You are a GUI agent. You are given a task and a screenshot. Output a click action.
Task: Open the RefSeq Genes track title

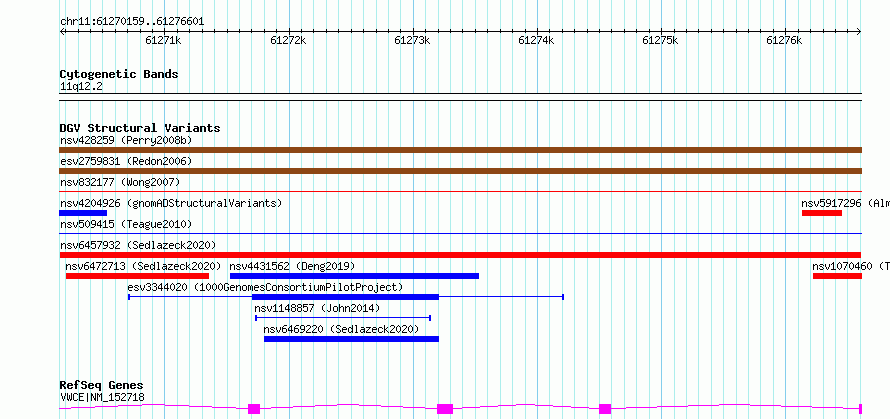tap(102, 386)
